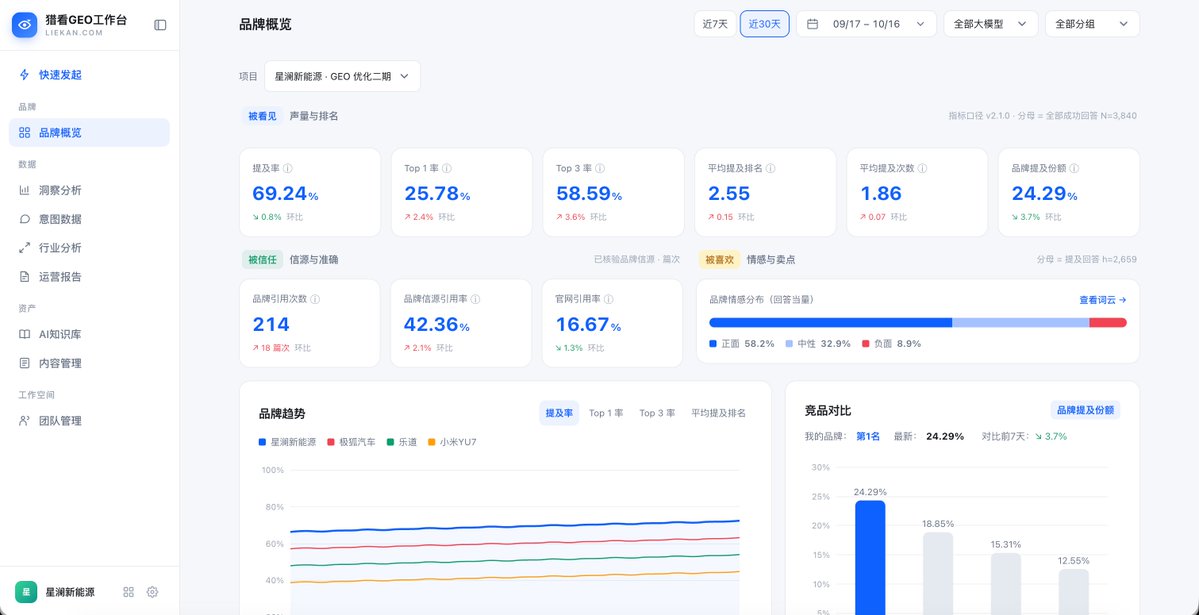Toggle 星澜新能源 series in chart legend
1199x615 pixels.
(x=288, y=442)
